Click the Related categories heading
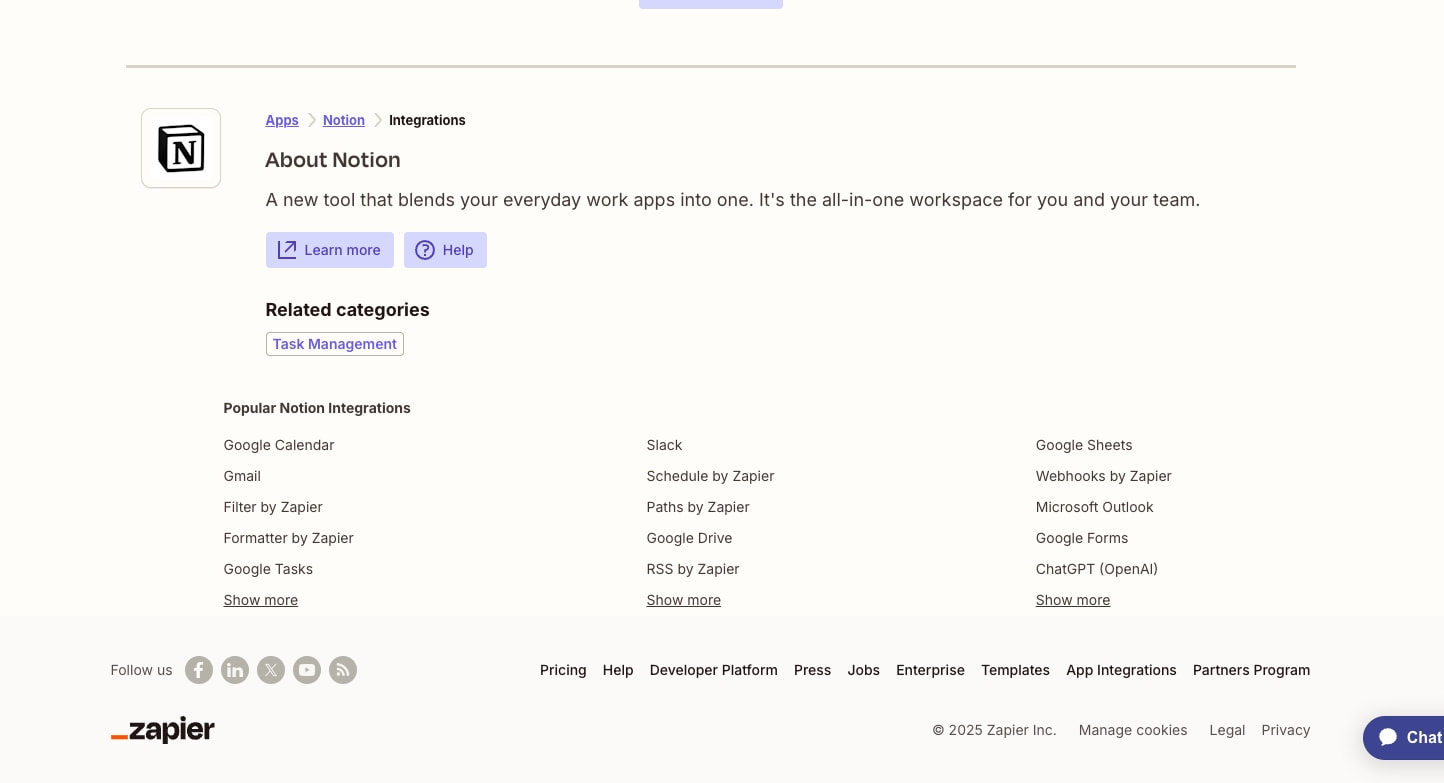 (x=348, y=310)
